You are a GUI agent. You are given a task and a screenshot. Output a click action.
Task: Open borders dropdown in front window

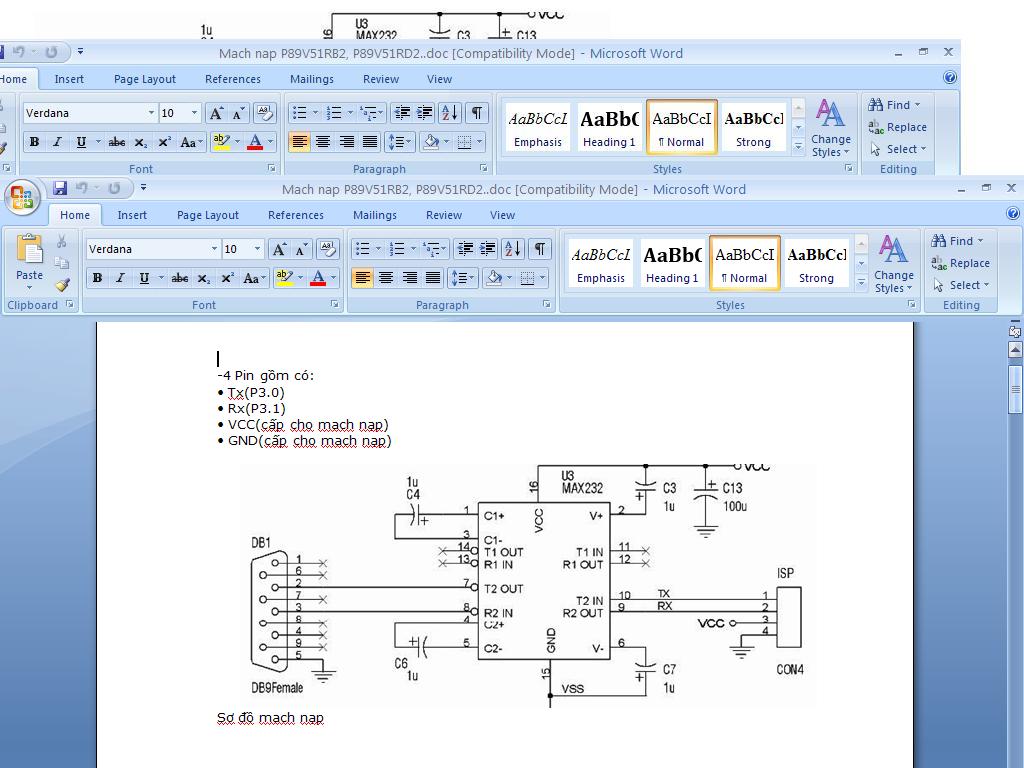pos(542,278)
